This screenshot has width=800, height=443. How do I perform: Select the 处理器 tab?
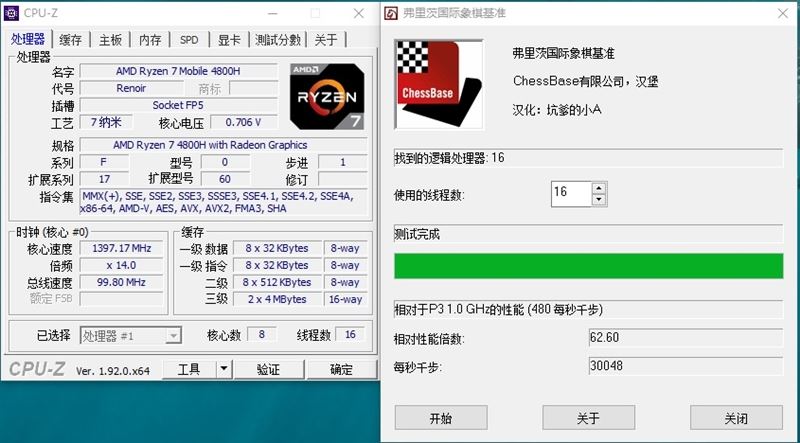click(x=28, y=39)
